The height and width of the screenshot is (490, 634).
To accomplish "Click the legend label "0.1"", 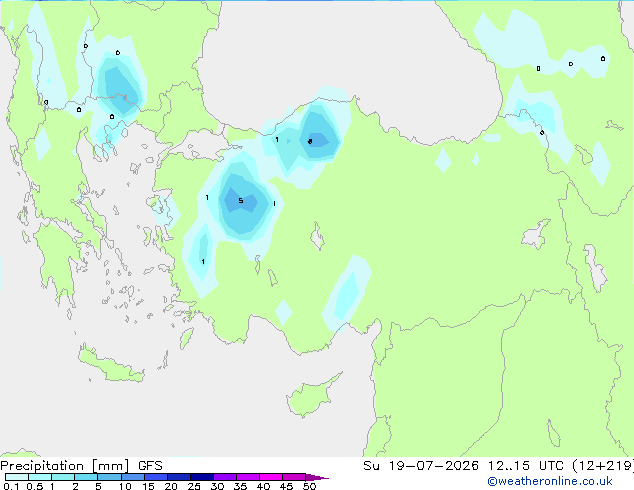I will 11,486.
